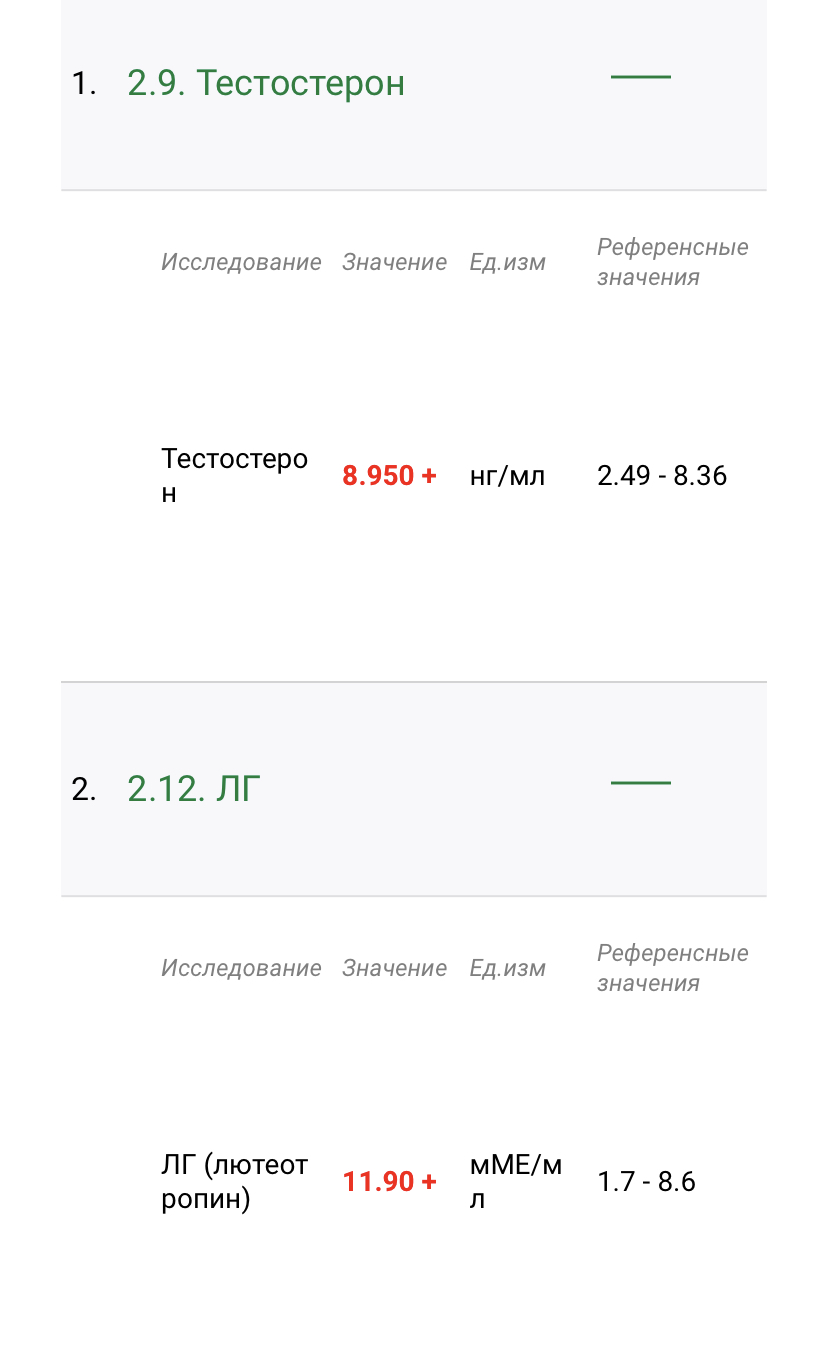Click Референсные значения header in ЛГ table
Viewport: 828px width, 1358px height.
click(x=672, y=968)
